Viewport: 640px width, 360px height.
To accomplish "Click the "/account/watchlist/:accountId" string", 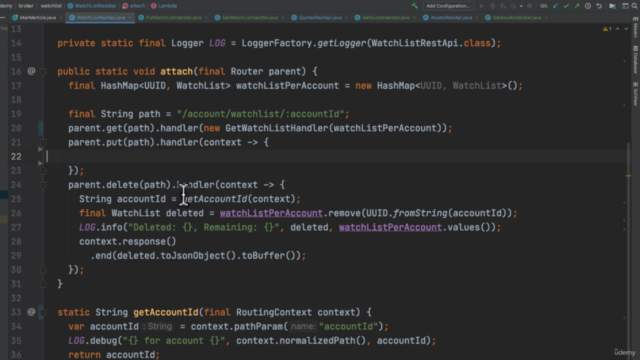I will point(260,114).
